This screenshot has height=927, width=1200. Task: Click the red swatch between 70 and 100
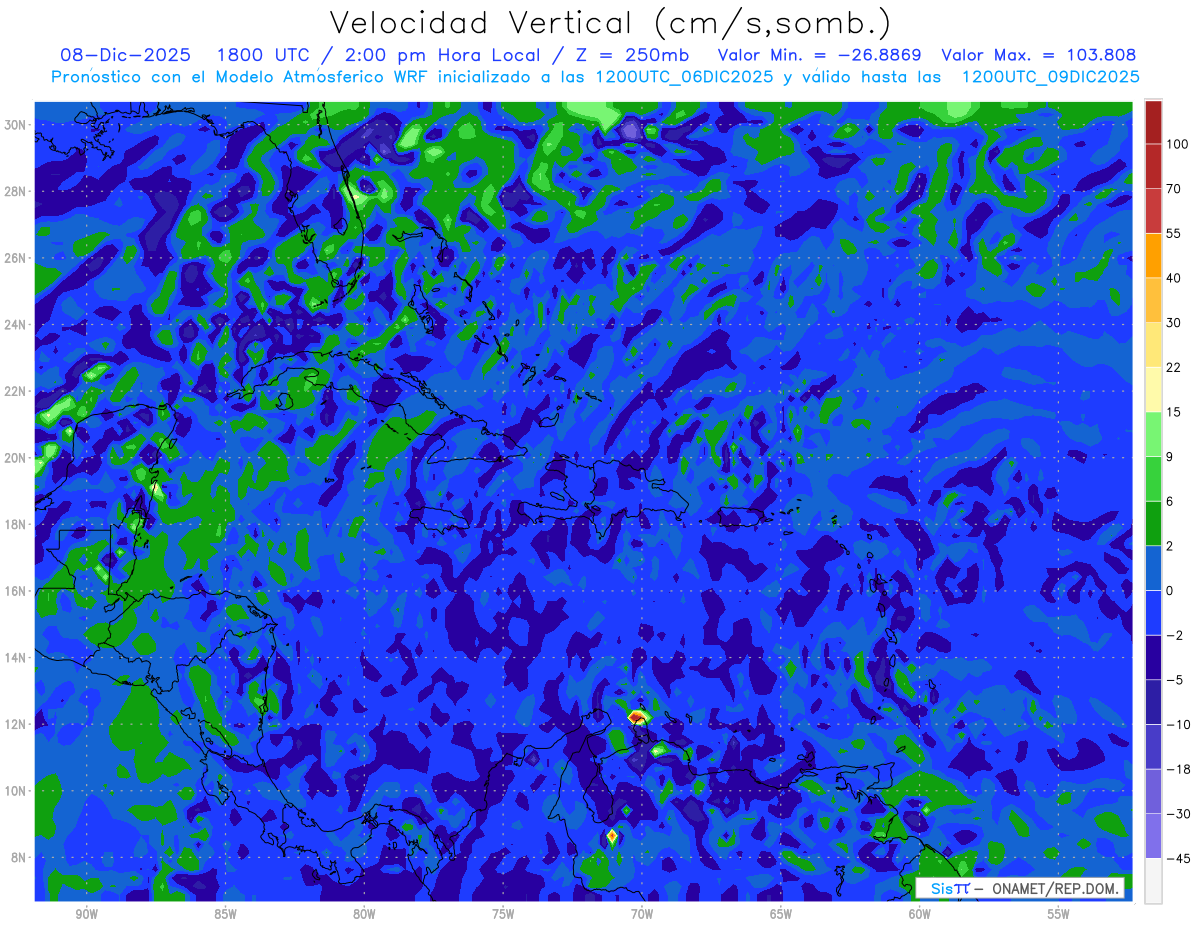(x=1153, y=166)
